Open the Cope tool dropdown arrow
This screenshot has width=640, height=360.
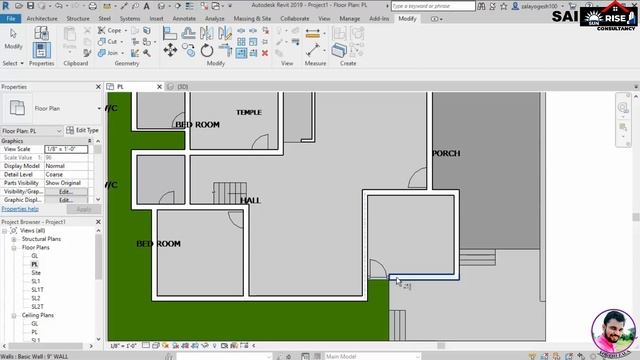coord(125,31)
